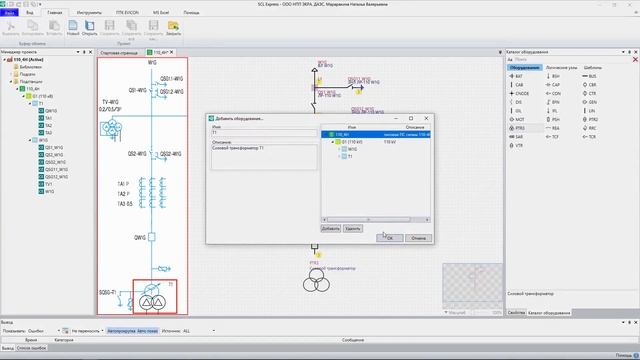640x360 pixels.
Task: Click the schematic minimap thumbnail
Action: tap(473, 286)
